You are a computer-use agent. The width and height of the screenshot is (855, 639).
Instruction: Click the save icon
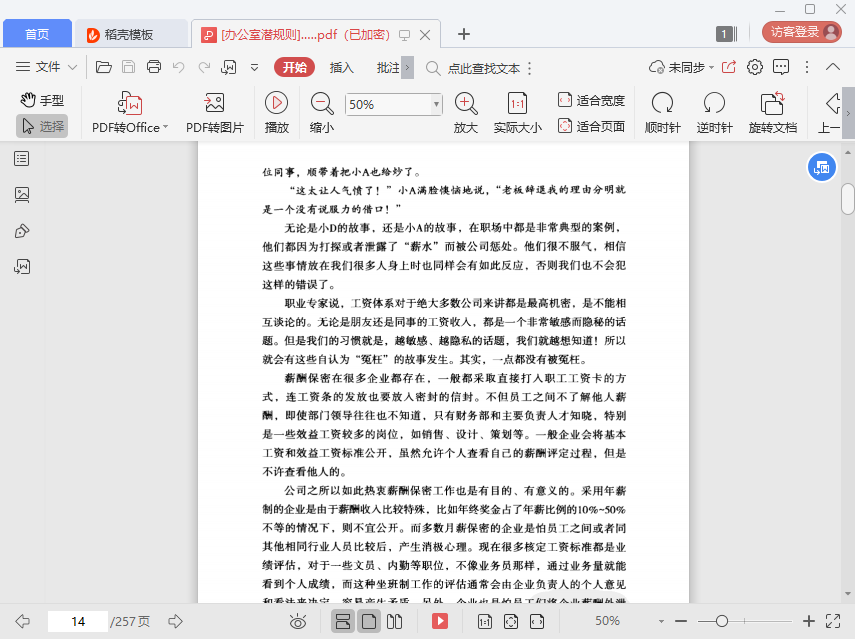pos(128,67)
